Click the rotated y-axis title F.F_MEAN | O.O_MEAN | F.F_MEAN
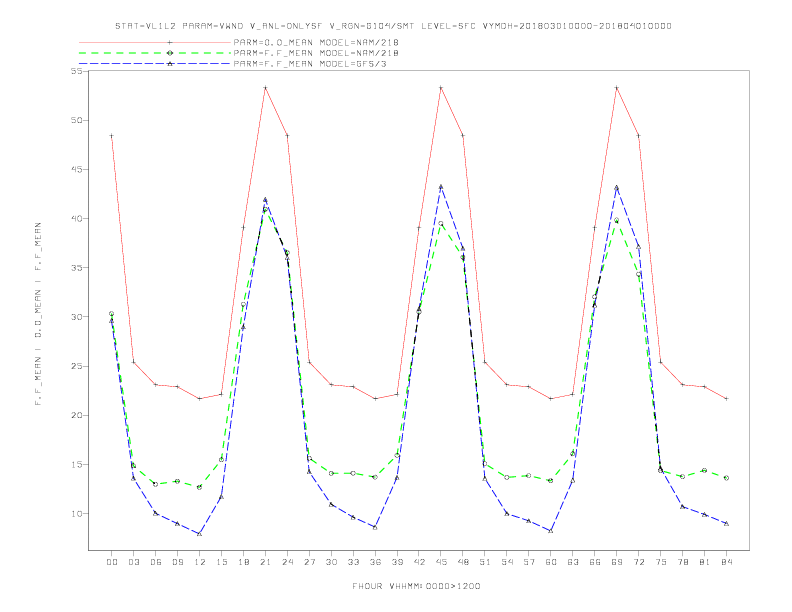The height and width of the screenshot is (612, 792). (x=38, y=314)
